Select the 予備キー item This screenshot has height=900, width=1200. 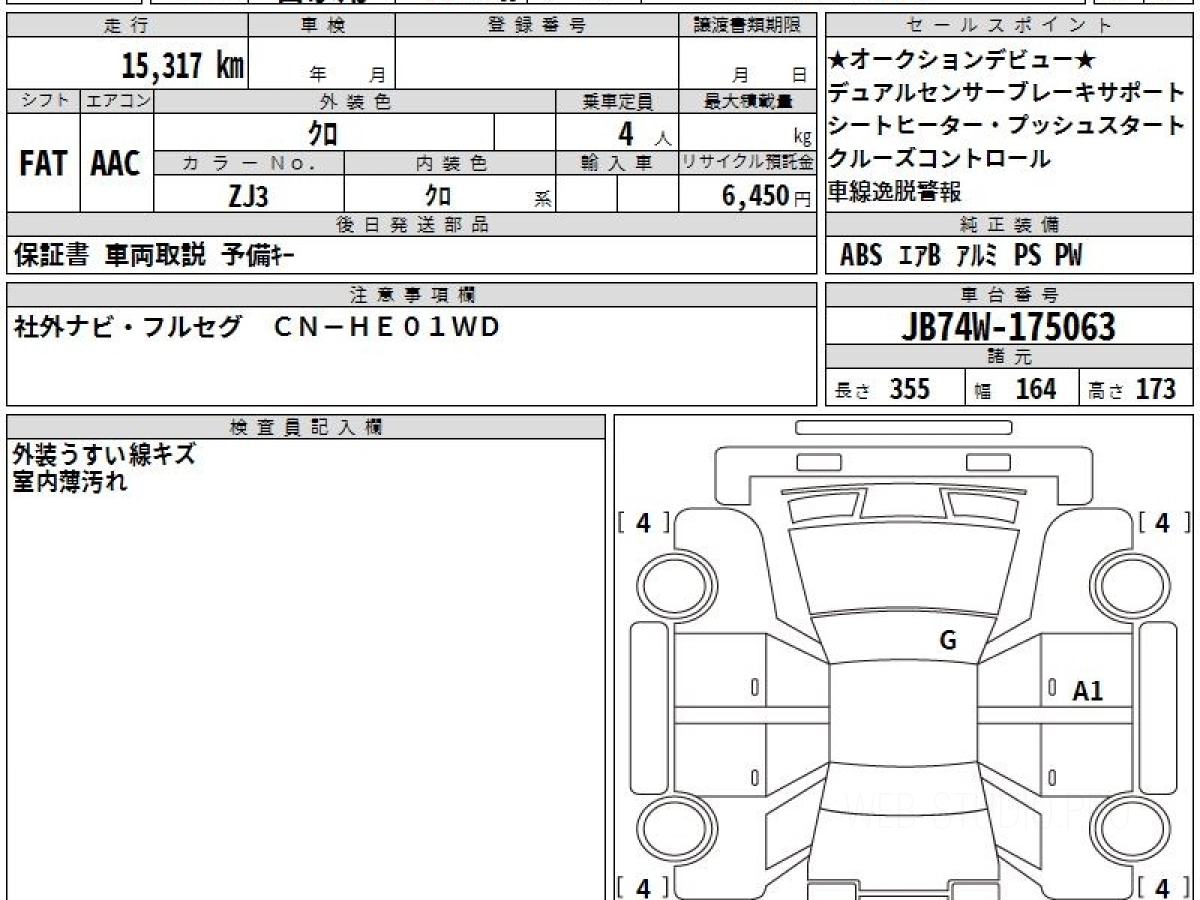click(258, 256)
